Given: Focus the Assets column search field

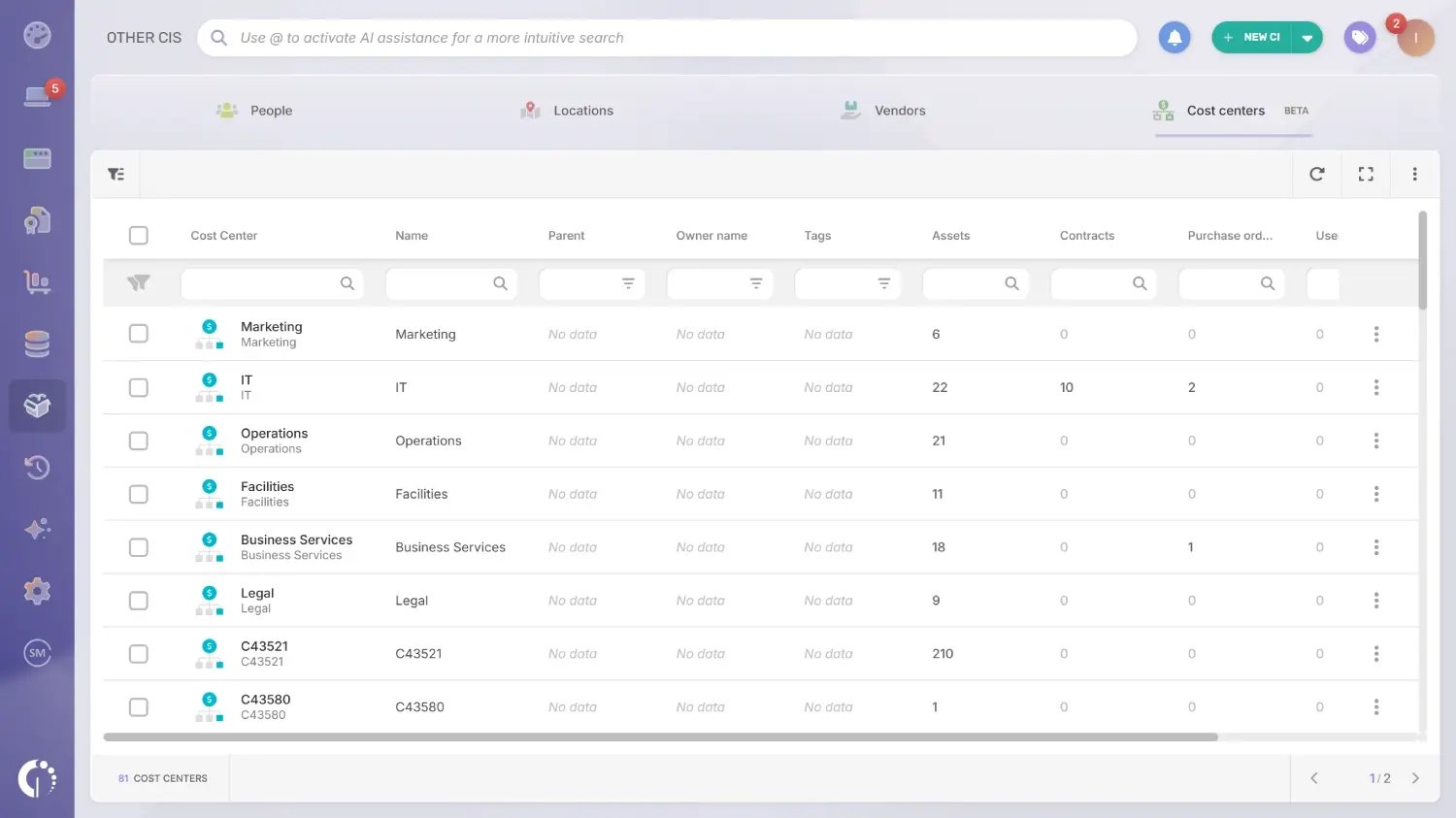Looking at the screenshot, I should pos(976,283).
